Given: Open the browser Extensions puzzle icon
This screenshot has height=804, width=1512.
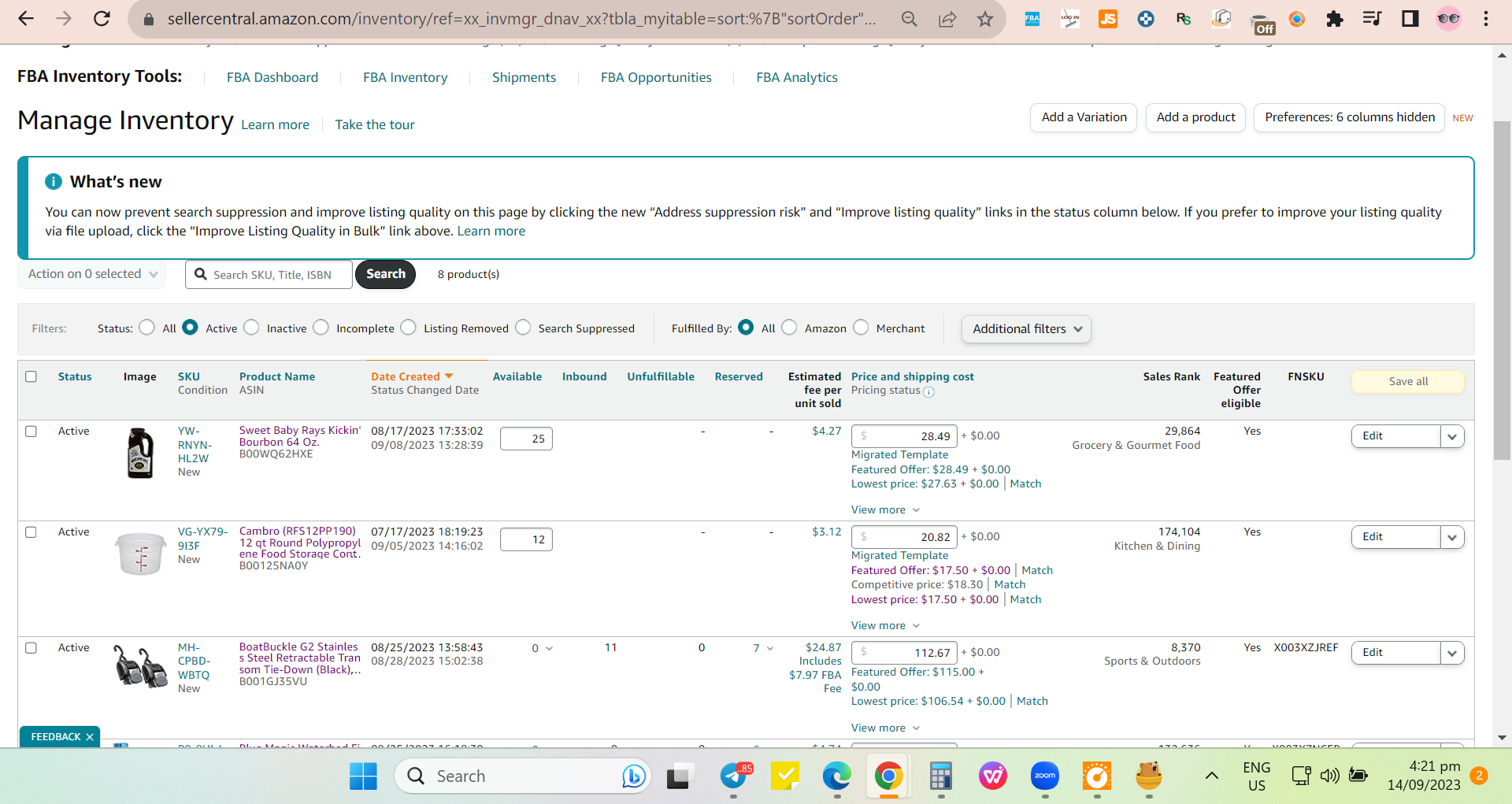Looking at the screenshot, I should click(1335, 19).
